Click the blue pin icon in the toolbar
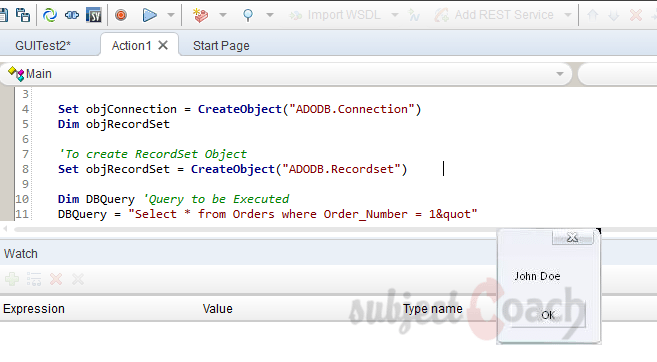The width and height of the screenshot is (657, 362). pyautogui.click(x=248, y=16)
